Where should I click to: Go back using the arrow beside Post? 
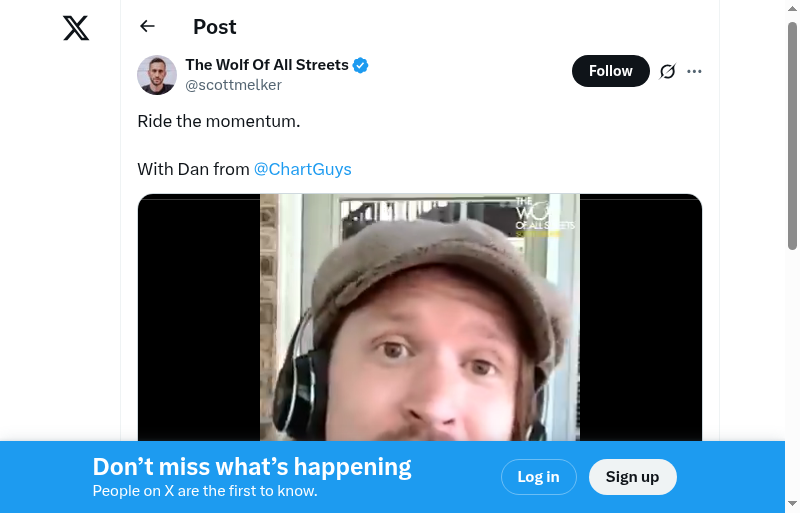(147, 26)
